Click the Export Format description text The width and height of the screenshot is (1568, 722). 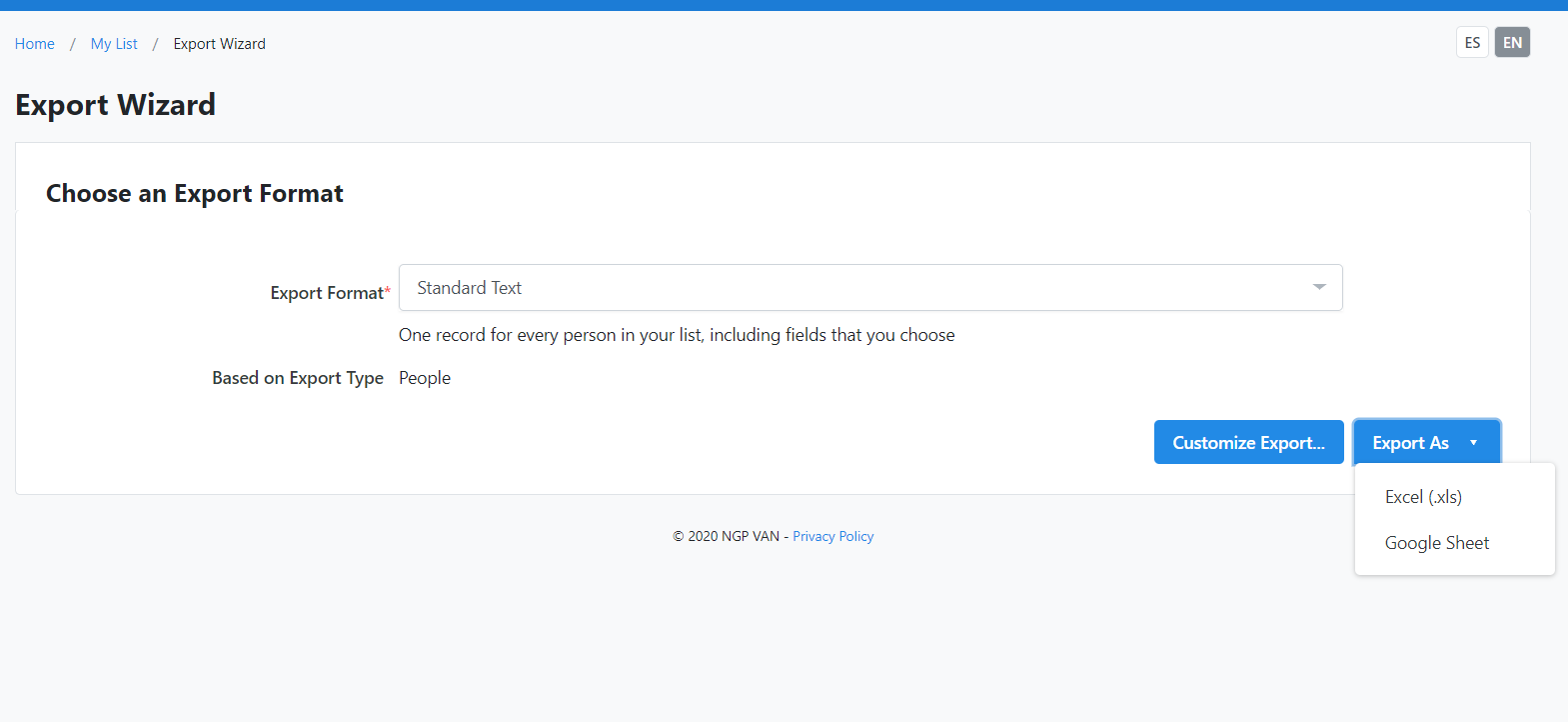coord(677,335)
